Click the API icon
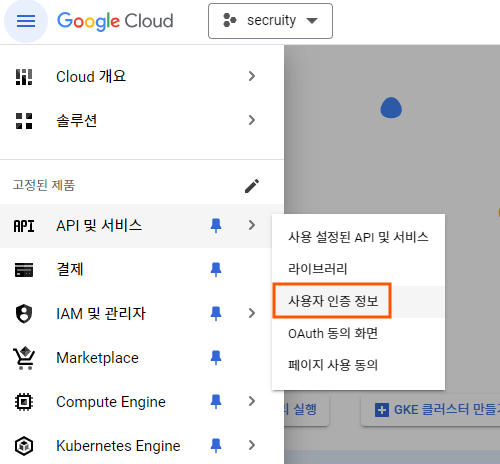500x464 pixels. [x=24, y=226]
